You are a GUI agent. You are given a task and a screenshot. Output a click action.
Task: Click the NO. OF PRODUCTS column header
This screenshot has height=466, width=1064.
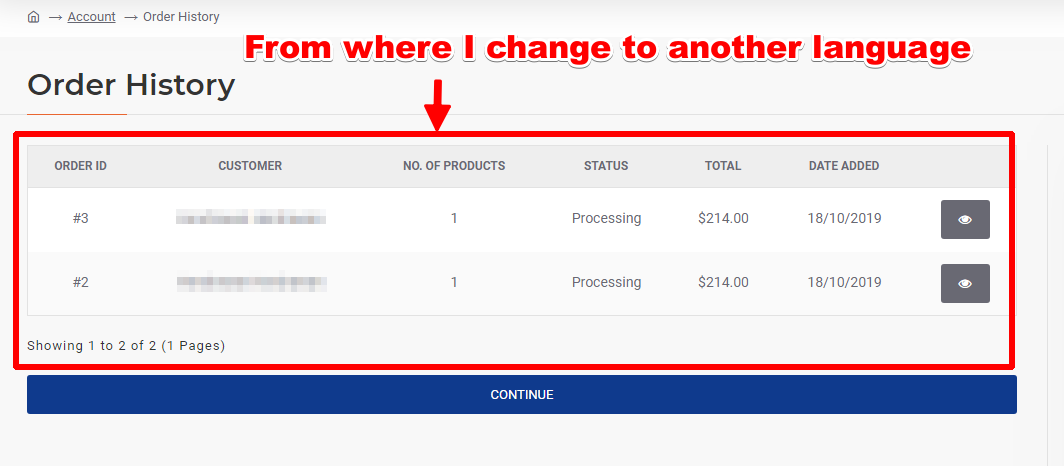(x=454, y=166)
